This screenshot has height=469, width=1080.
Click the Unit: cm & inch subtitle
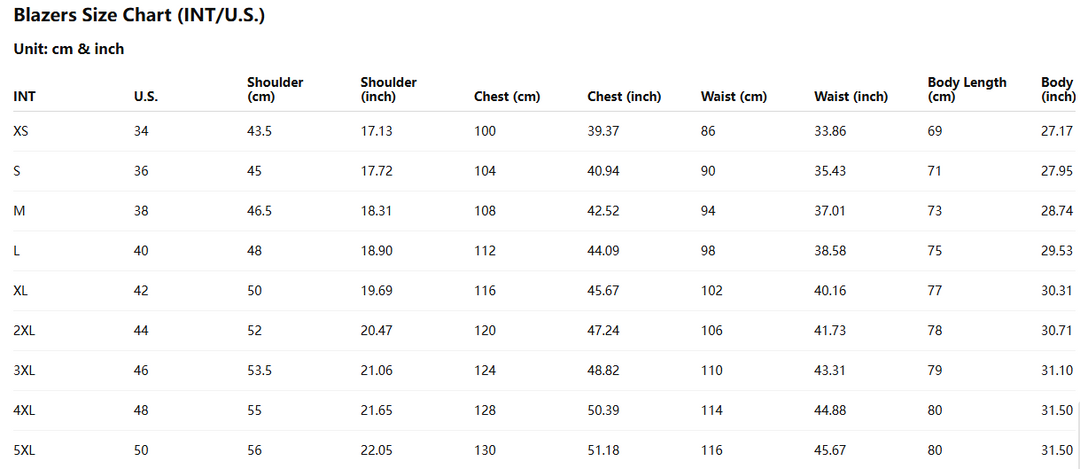[69, 49]
